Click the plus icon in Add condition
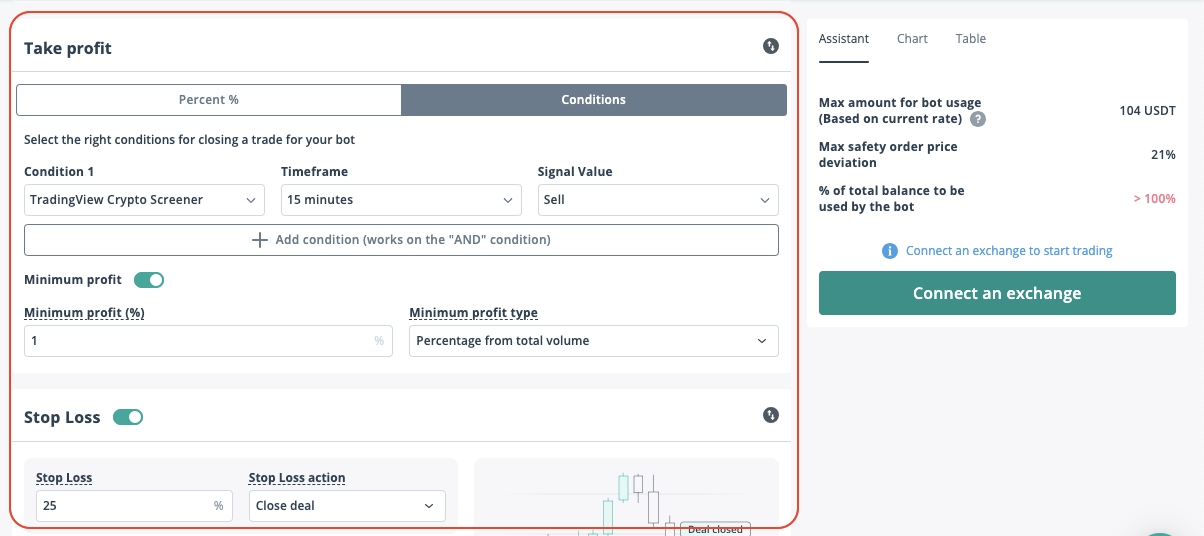Viewport: 1204px width, 536px height. [x=260, y=240]
